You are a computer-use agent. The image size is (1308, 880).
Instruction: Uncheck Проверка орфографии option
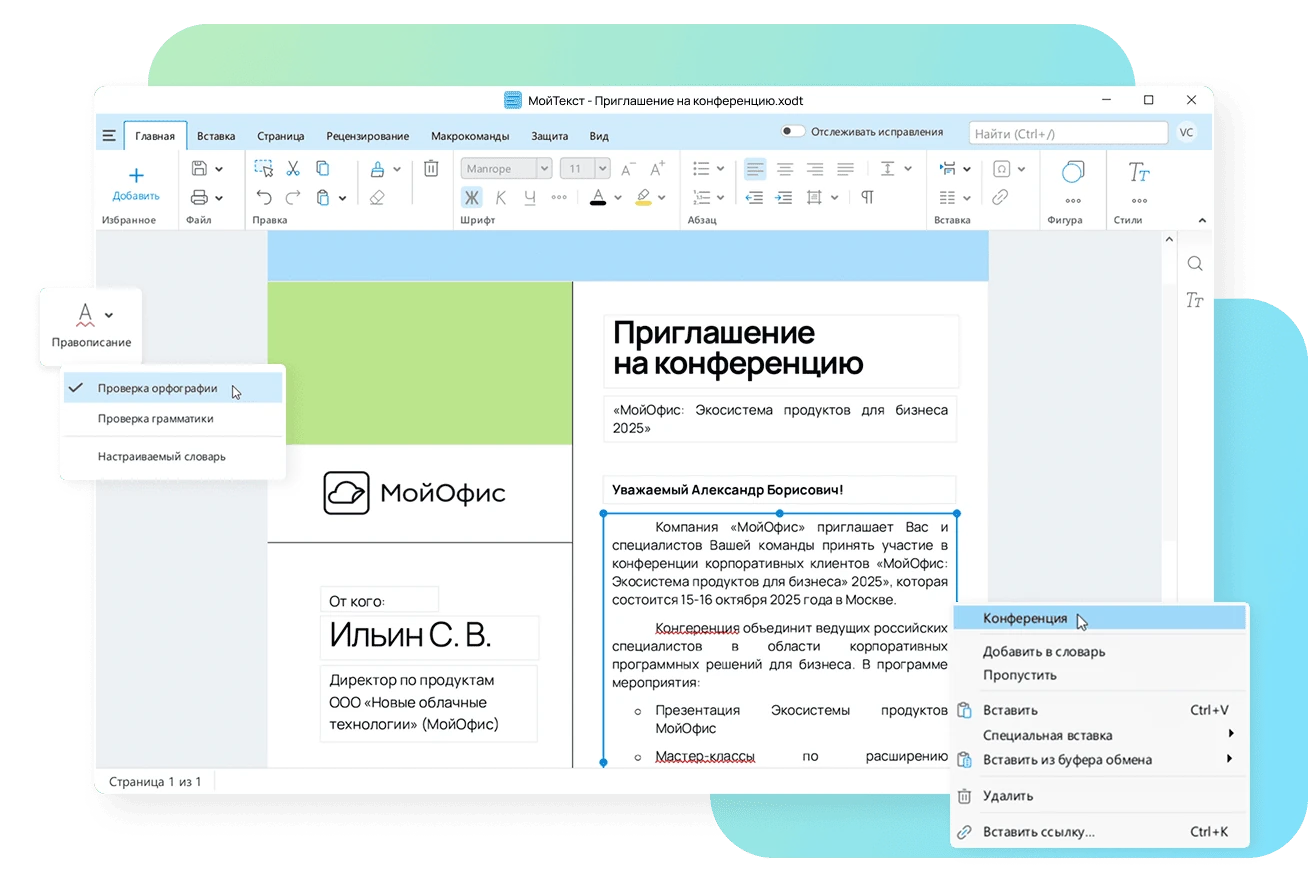pyautogui.click(x=172, y=389)
